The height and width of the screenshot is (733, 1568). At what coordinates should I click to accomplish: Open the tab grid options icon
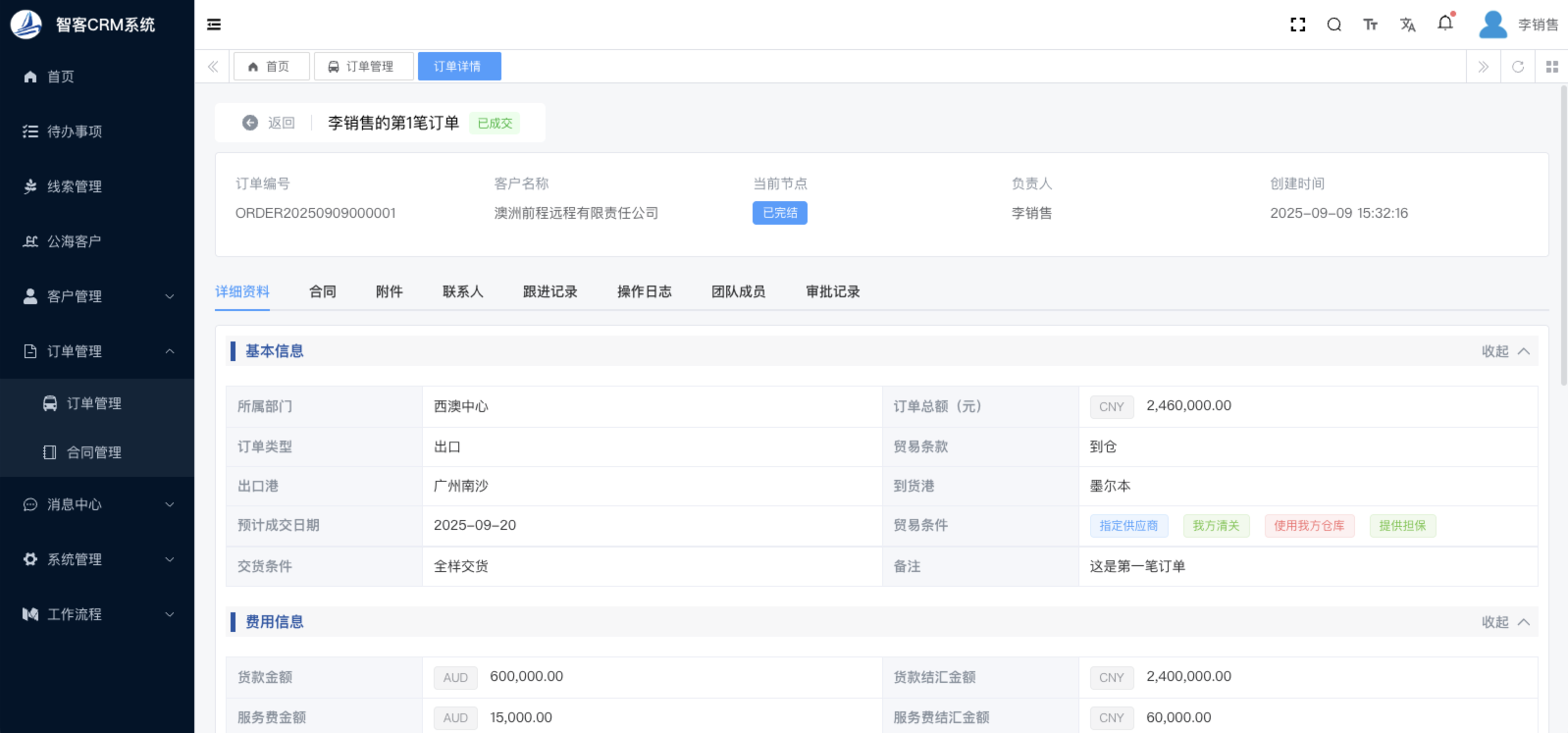[1551, 67]
